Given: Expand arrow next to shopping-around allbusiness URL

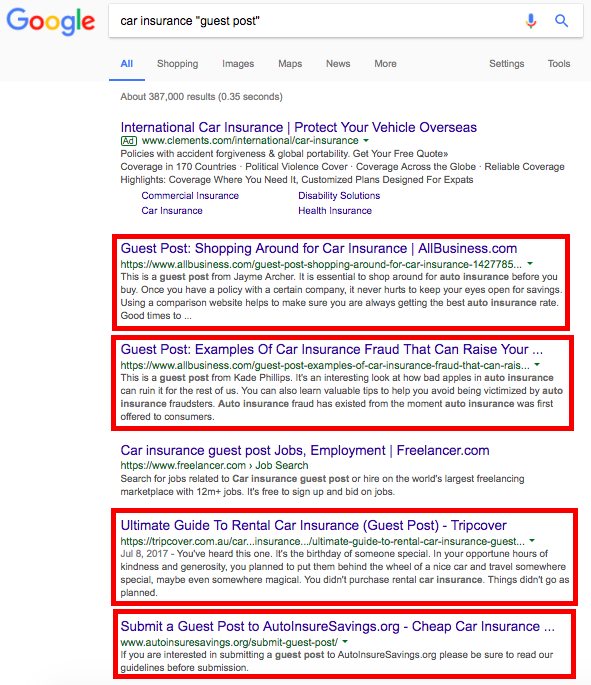Looking at the screenshot, I should click(x=530, y=264).
